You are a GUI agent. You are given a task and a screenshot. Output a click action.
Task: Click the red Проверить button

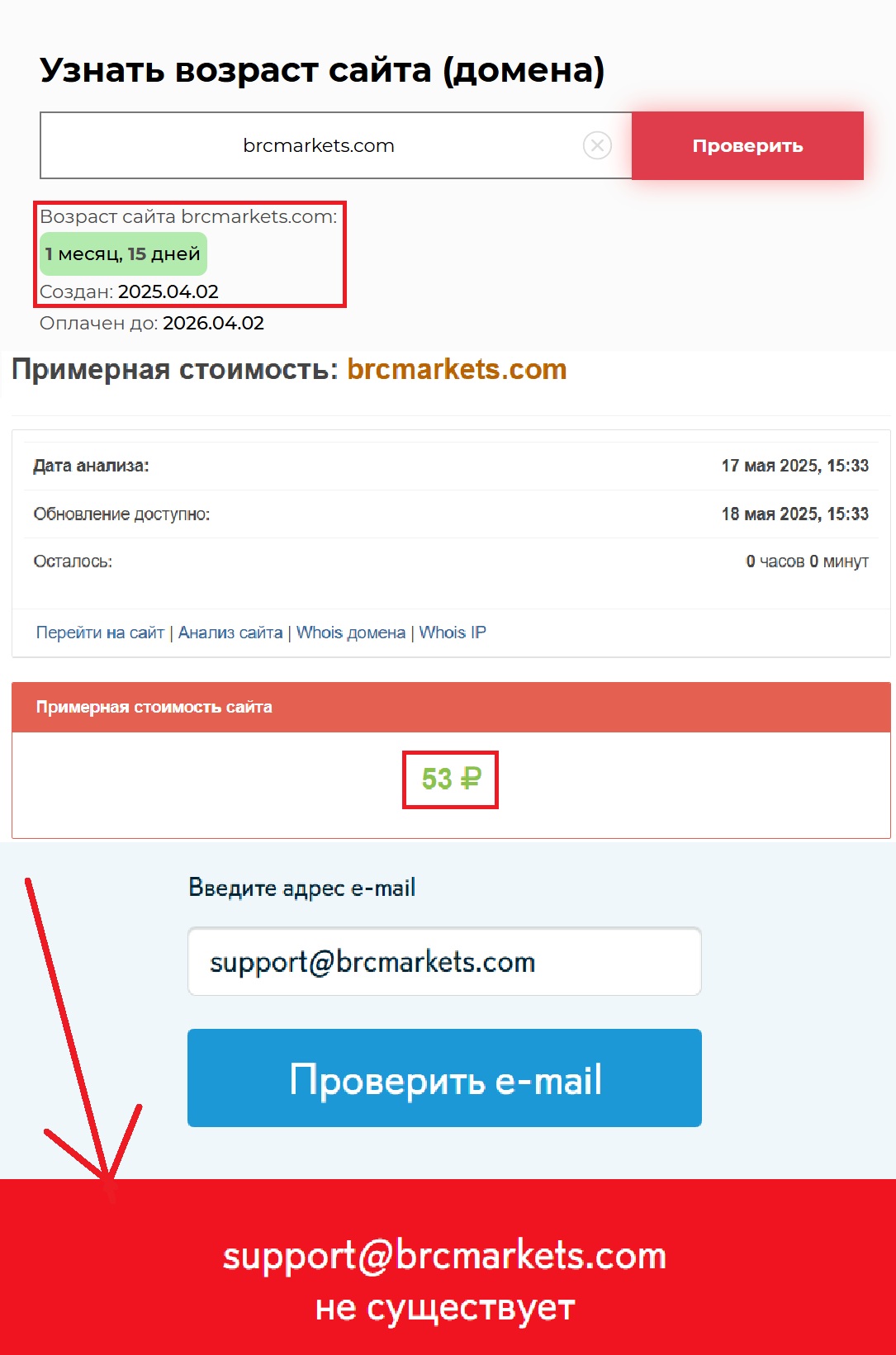[747, 145]
